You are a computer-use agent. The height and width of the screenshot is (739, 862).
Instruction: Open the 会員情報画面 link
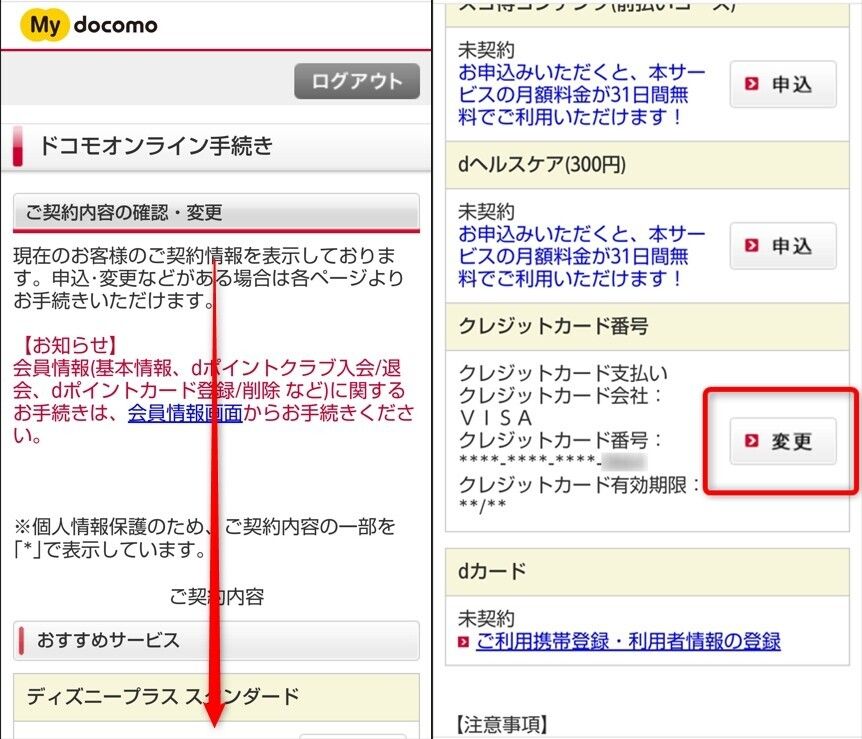pos(185,413)
